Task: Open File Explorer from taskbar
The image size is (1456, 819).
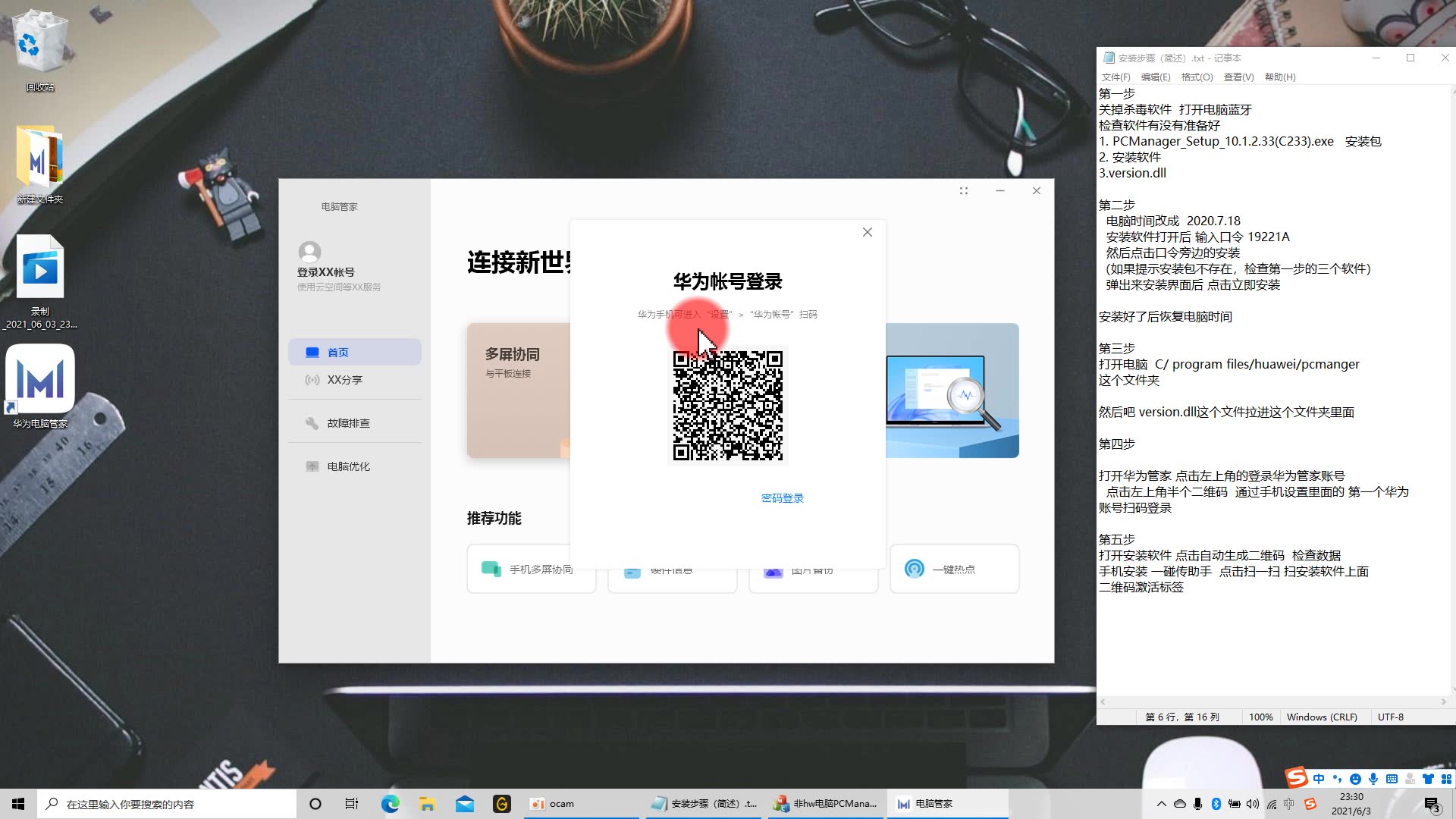Action: 427,804
